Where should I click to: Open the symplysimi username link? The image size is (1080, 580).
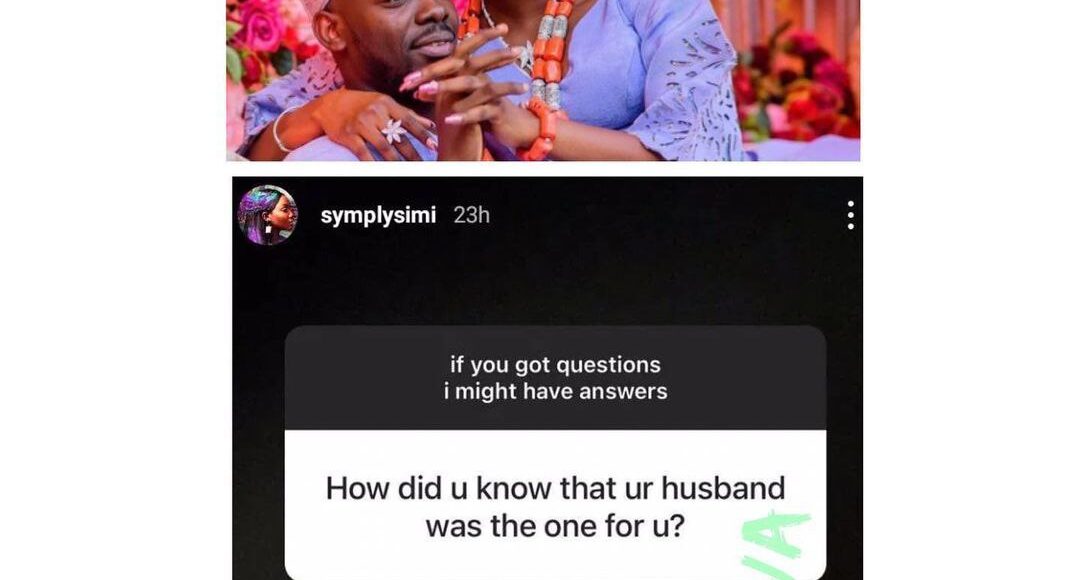tap(378, 216)
